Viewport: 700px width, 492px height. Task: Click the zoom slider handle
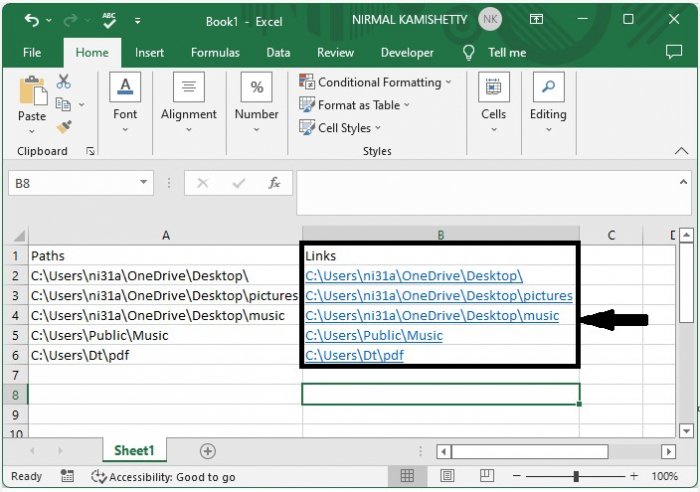[x=576, y=476]
